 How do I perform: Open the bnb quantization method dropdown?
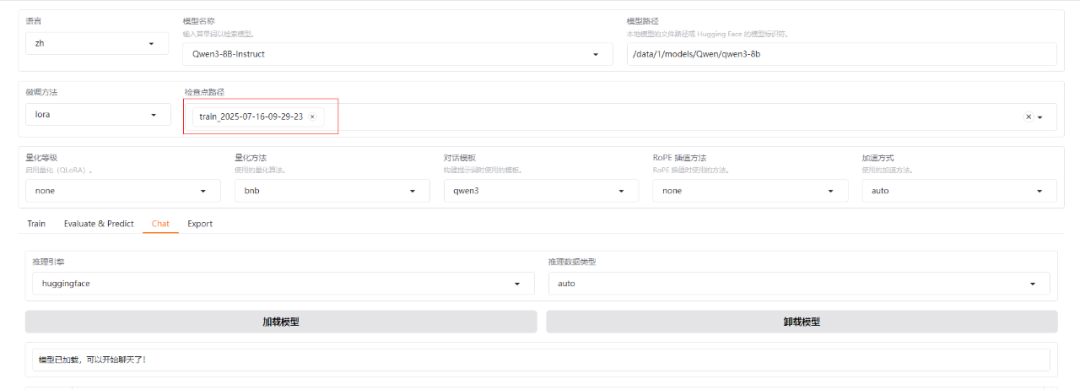click(332, 191)
